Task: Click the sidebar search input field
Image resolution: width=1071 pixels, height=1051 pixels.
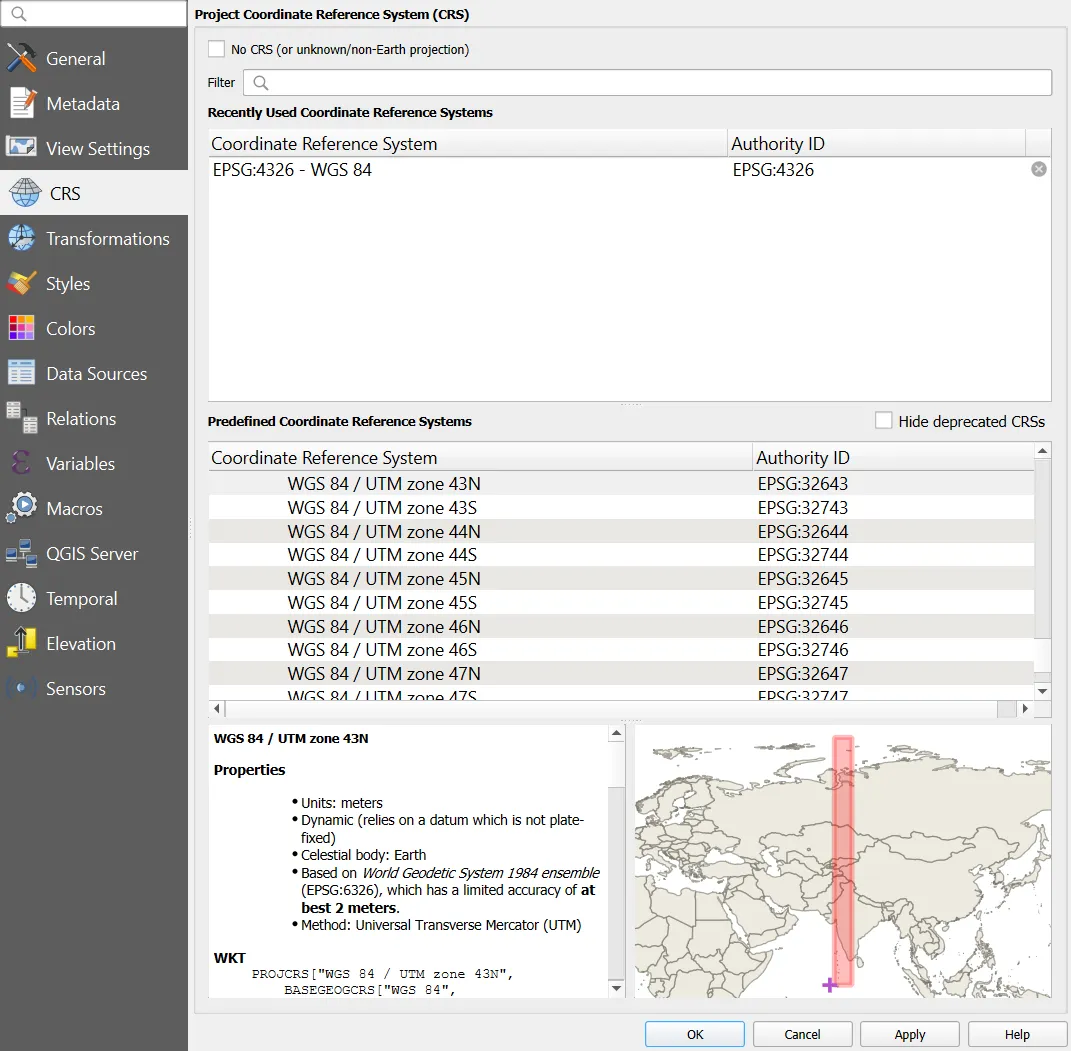Action: point(94,14)
